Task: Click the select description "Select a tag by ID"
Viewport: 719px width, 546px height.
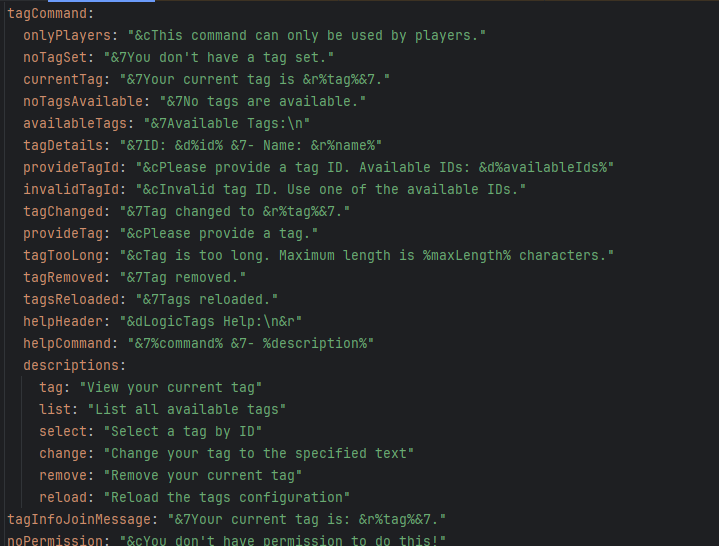Action: pos(183,431)
